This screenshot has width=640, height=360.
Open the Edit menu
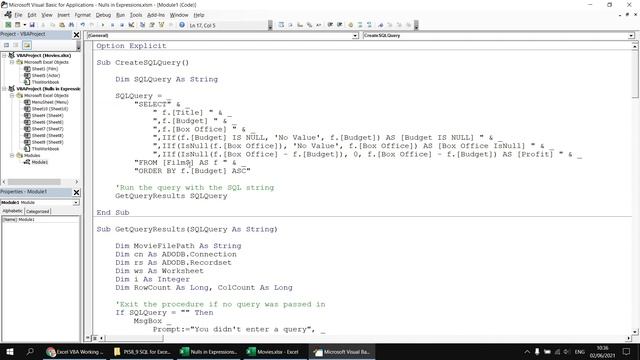coord(32,15)
